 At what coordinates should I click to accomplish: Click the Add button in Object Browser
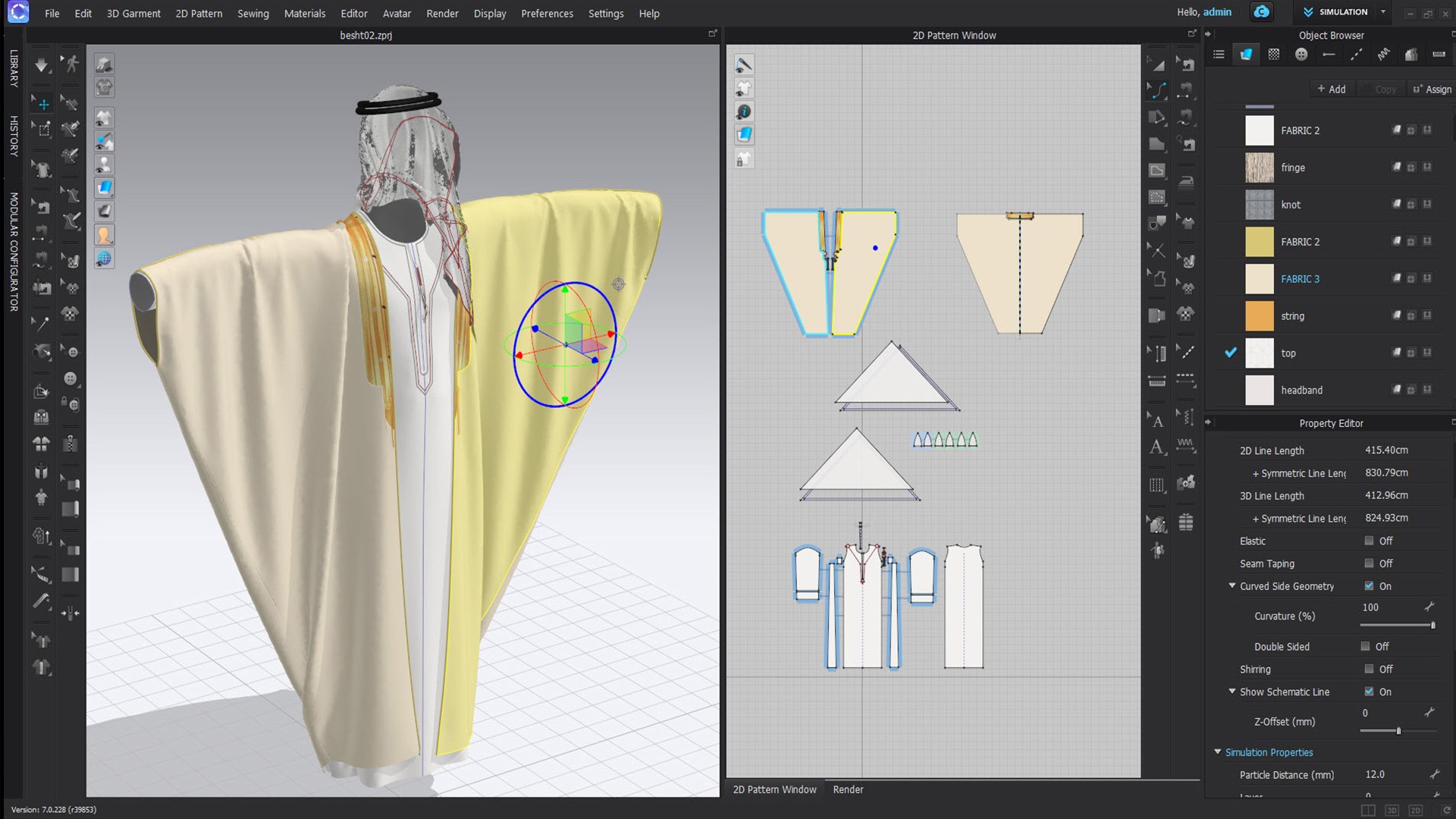pos(1332,89)
